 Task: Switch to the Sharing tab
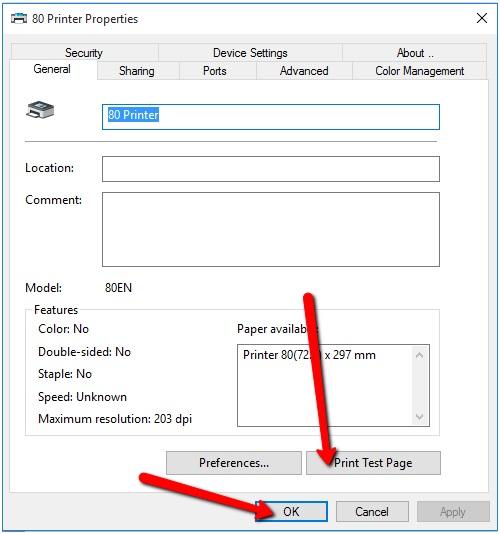pos(137,71)
